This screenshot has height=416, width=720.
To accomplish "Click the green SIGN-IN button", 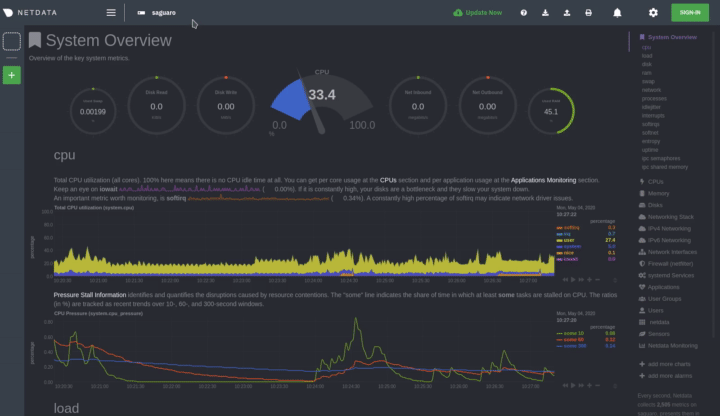I will (x=690, y=13).
